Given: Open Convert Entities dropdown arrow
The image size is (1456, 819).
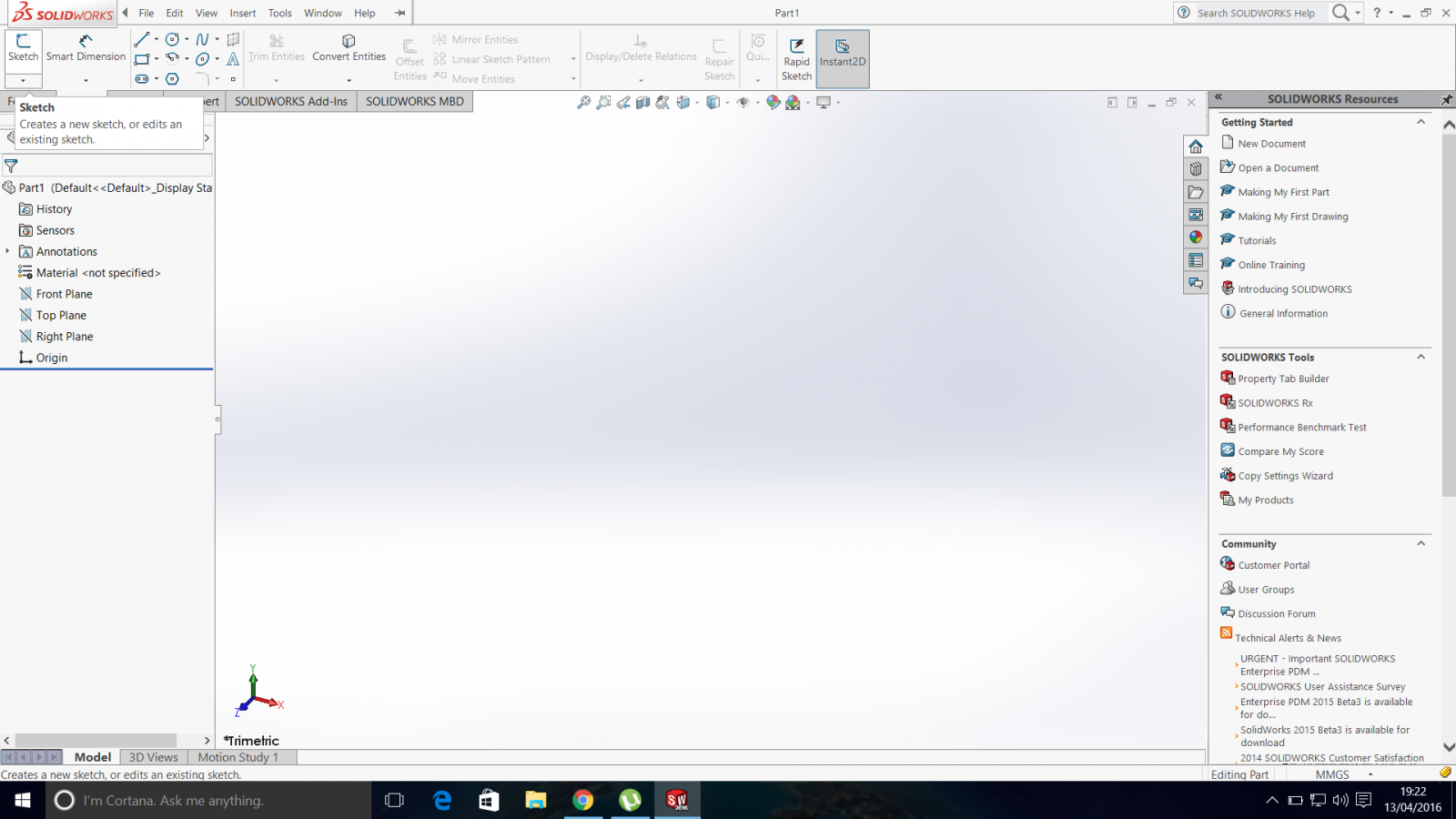Looking at the screenshot, I should click(349, 80).
